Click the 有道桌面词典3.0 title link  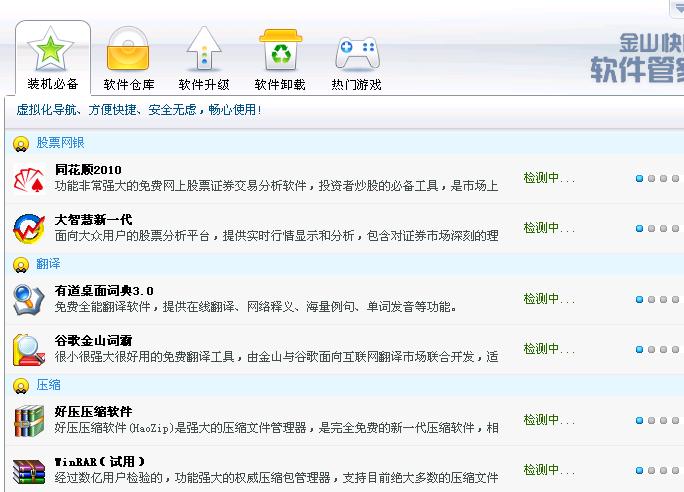pos(104,290)
